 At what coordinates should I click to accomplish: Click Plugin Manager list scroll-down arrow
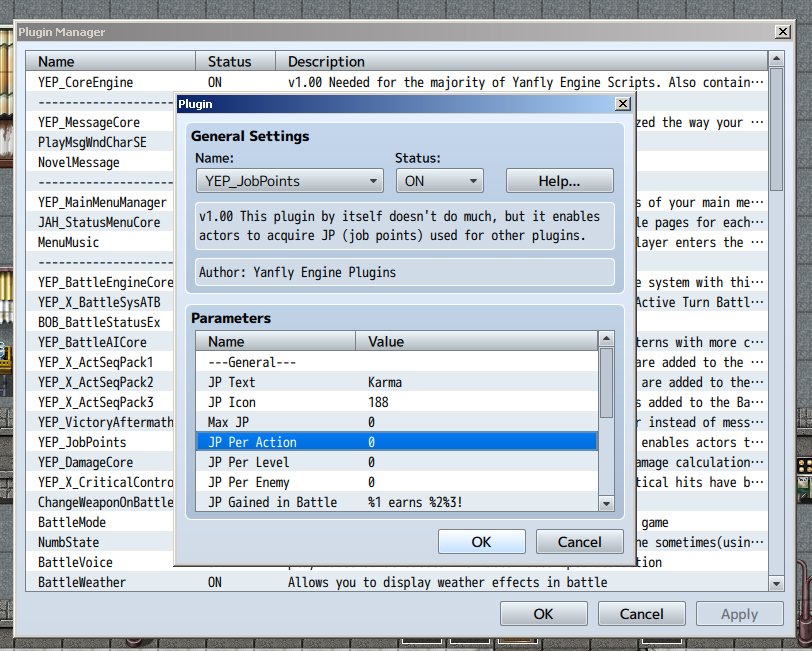[776, 584]
